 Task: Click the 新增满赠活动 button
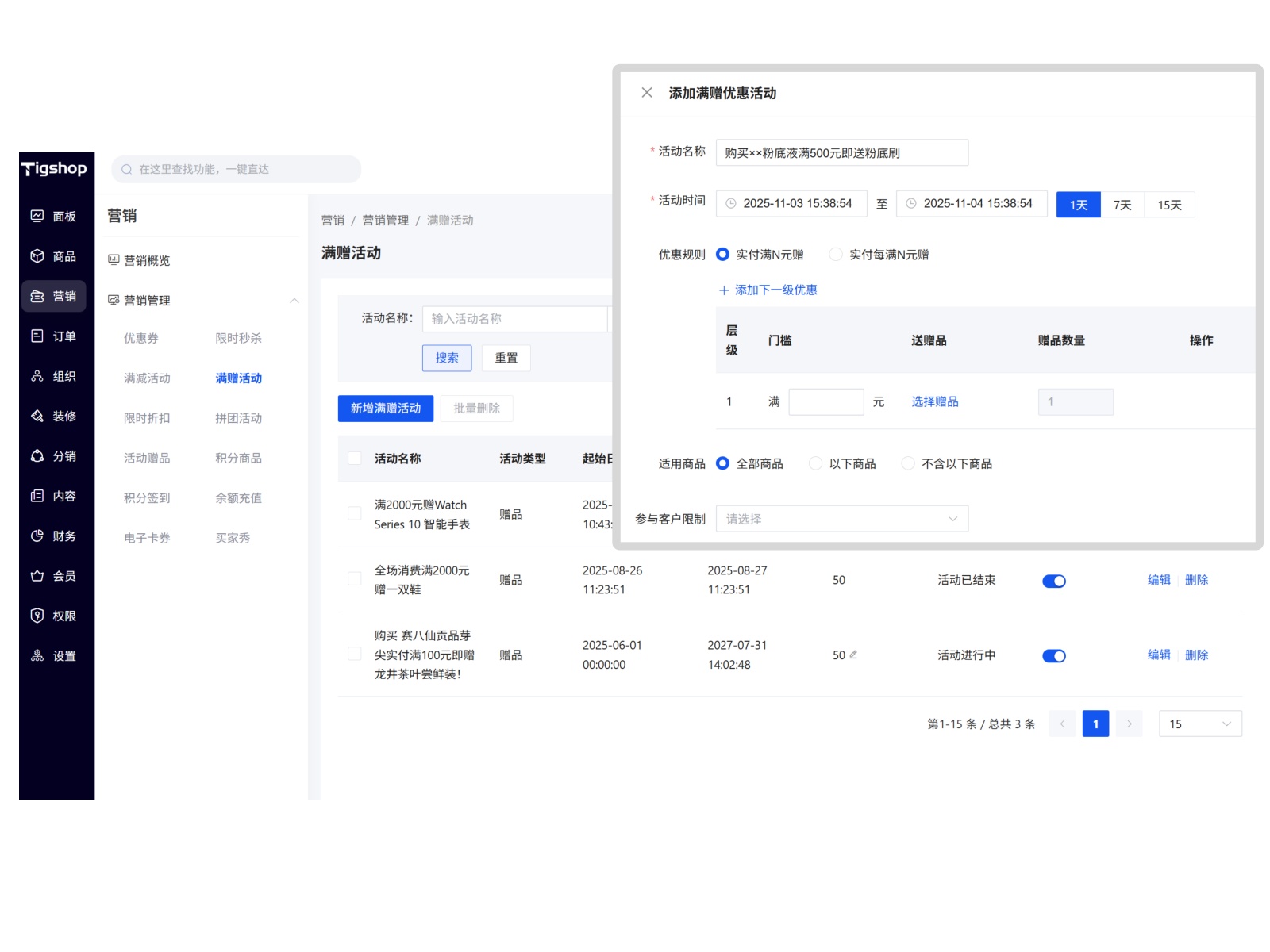386,409
